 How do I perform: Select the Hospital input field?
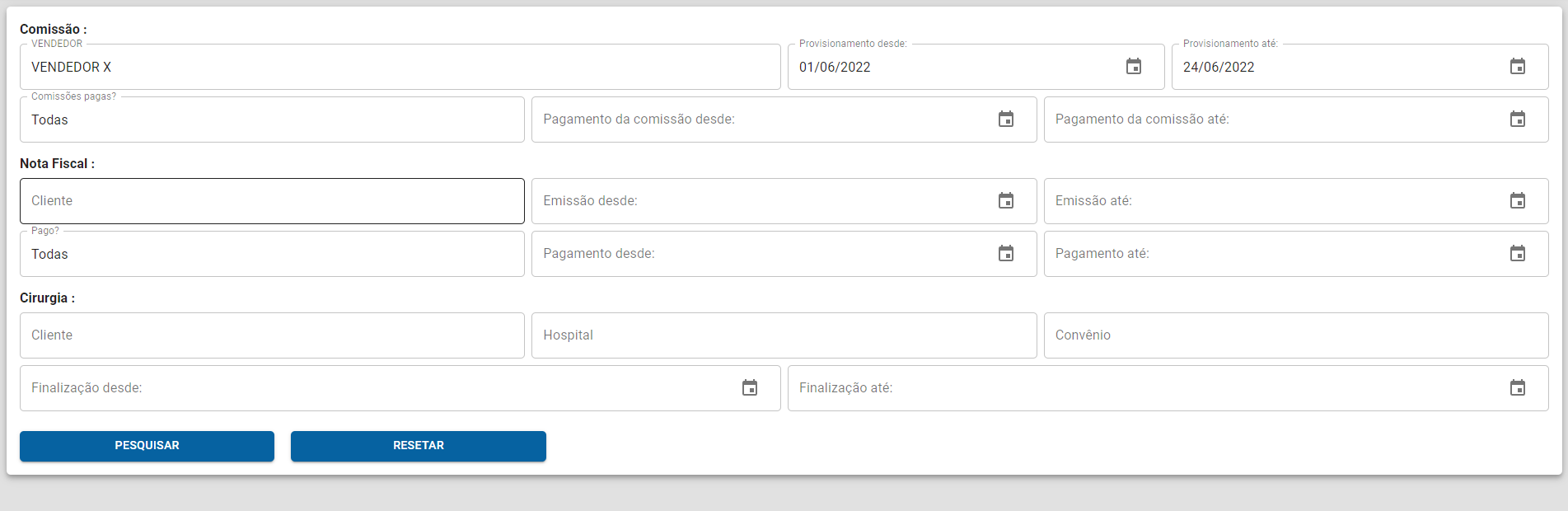(784, 335)
